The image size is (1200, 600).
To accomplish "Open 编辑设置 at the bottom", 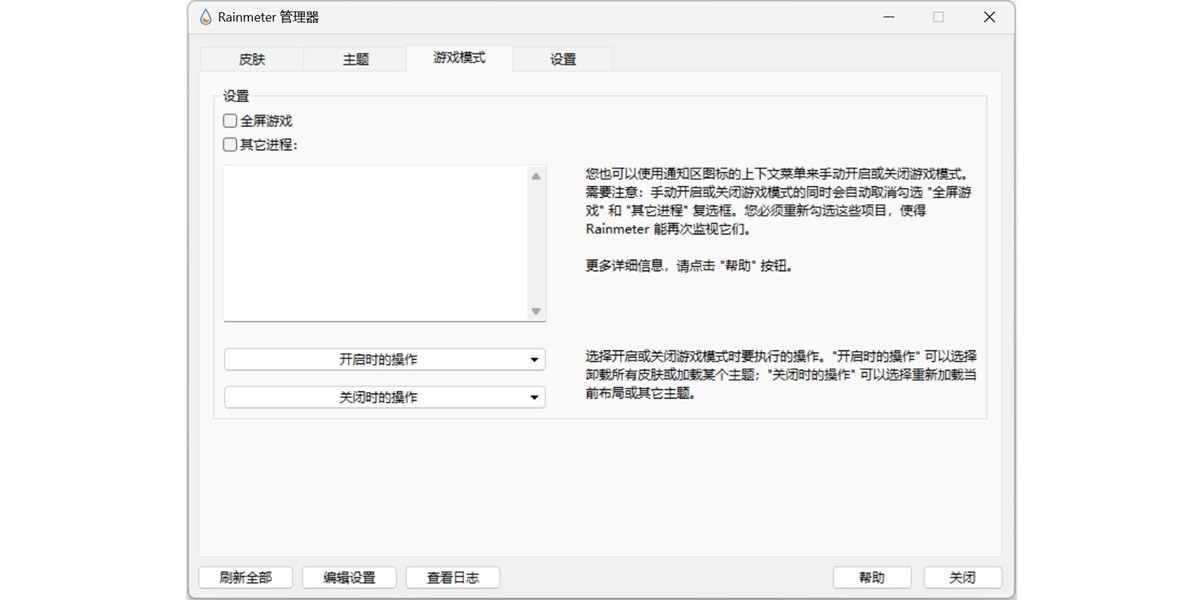I will (x=349, y=577).
